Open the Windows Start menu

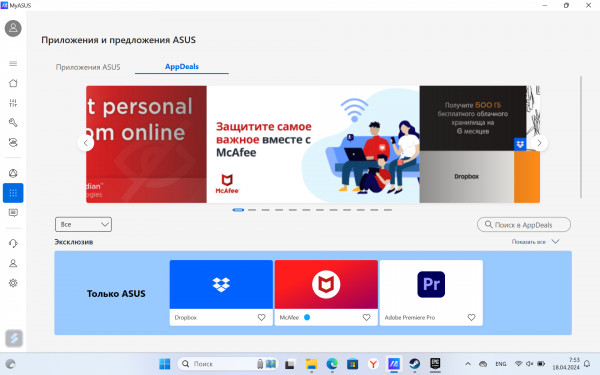[x=165, y=364]
